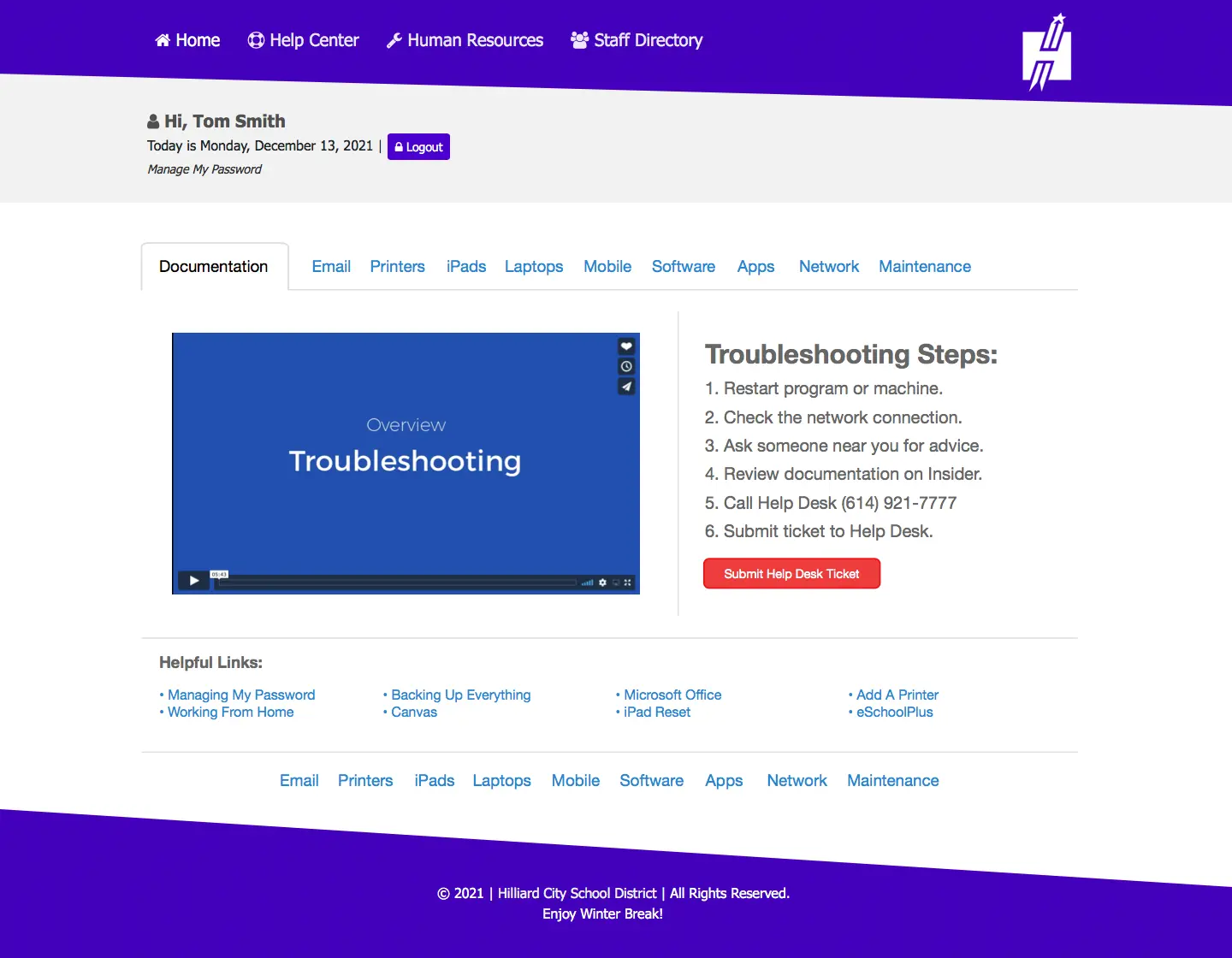Open video settings gear icon
1232x958 pixels.
[x=602, y=582]
